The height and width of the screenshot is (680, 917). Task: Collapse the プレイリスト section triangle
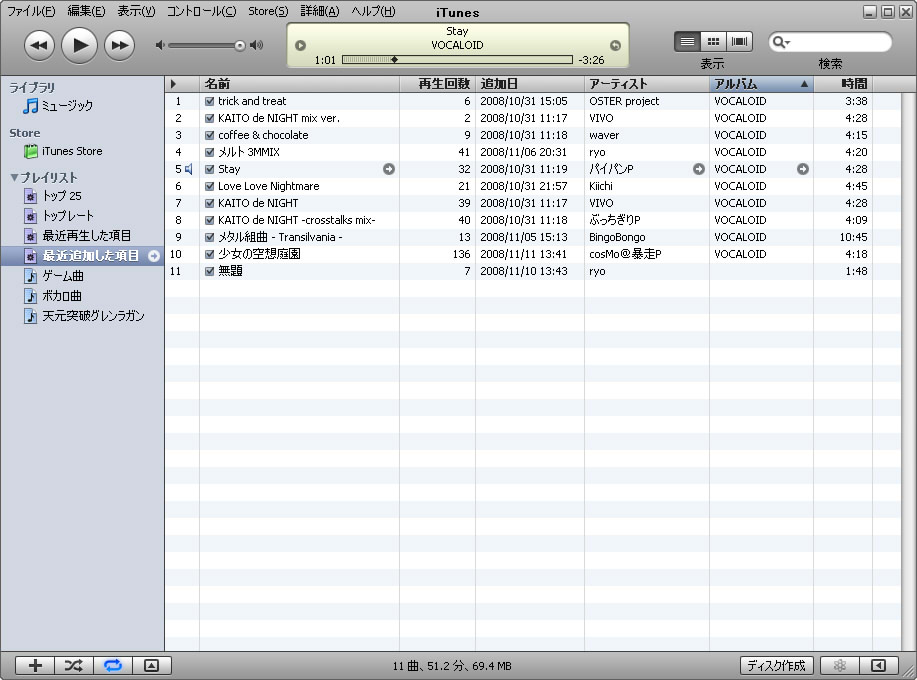click(x=14, y=177)
